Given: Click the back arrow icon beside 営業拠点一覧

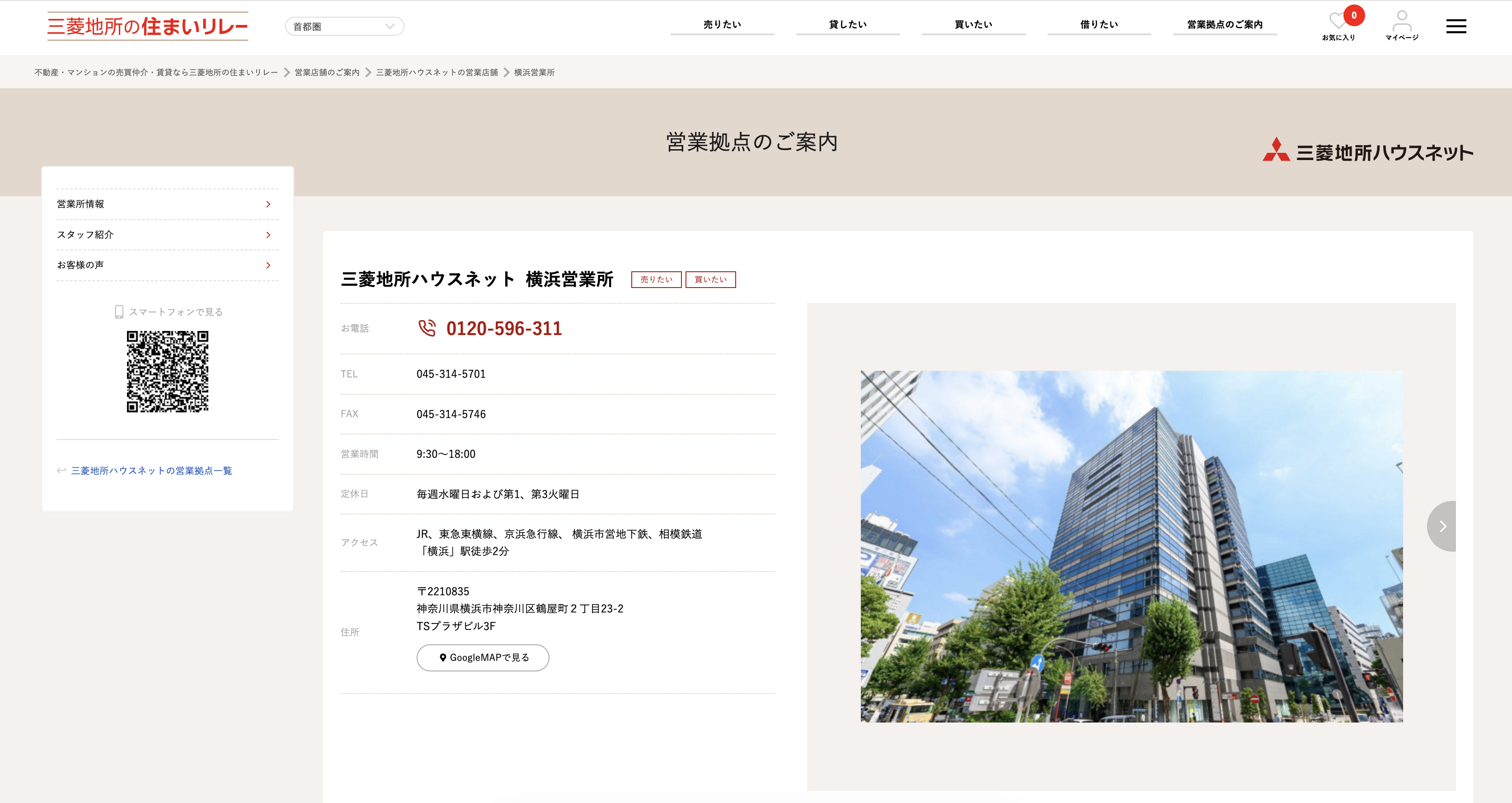Looking at the screenshot, I should 61,471.
